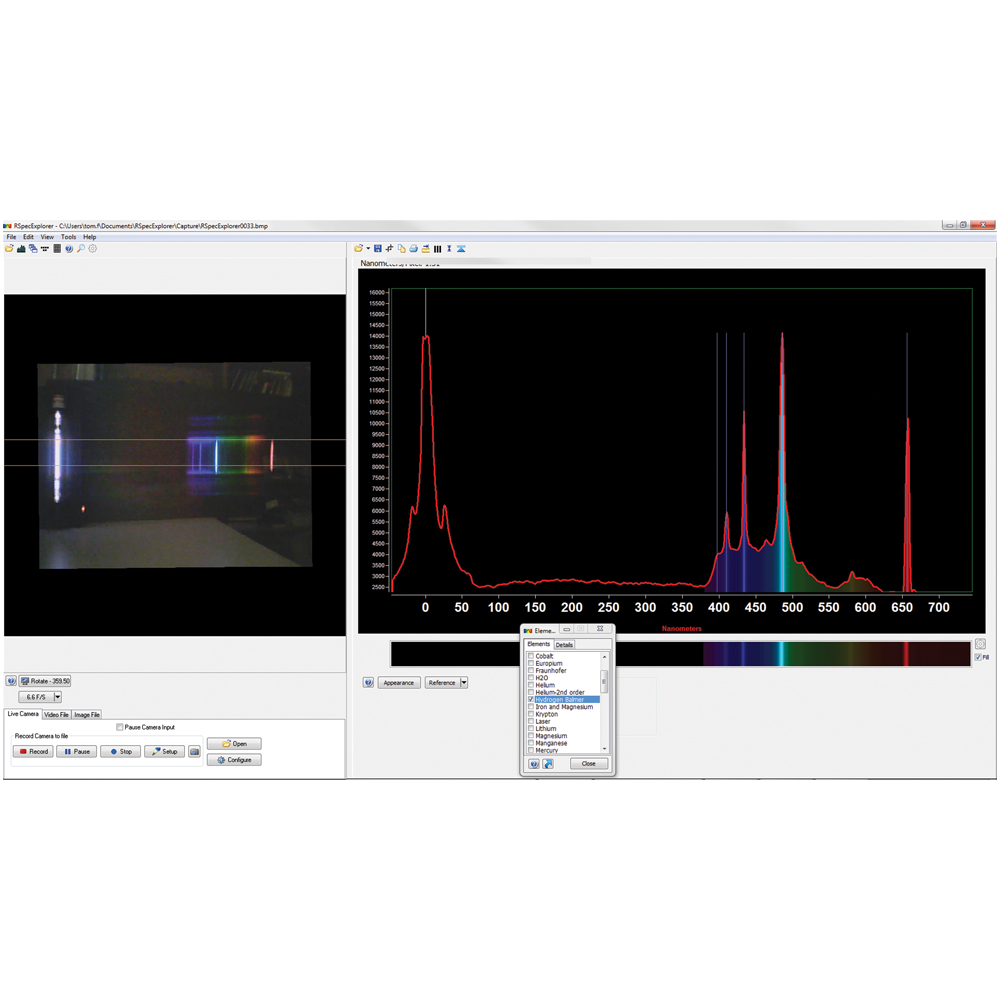This screenshot has height=1000, width=1000.
Task: Open the settings gear on the left toolbar
Action: pyautogui.click(x=92, y=248)
